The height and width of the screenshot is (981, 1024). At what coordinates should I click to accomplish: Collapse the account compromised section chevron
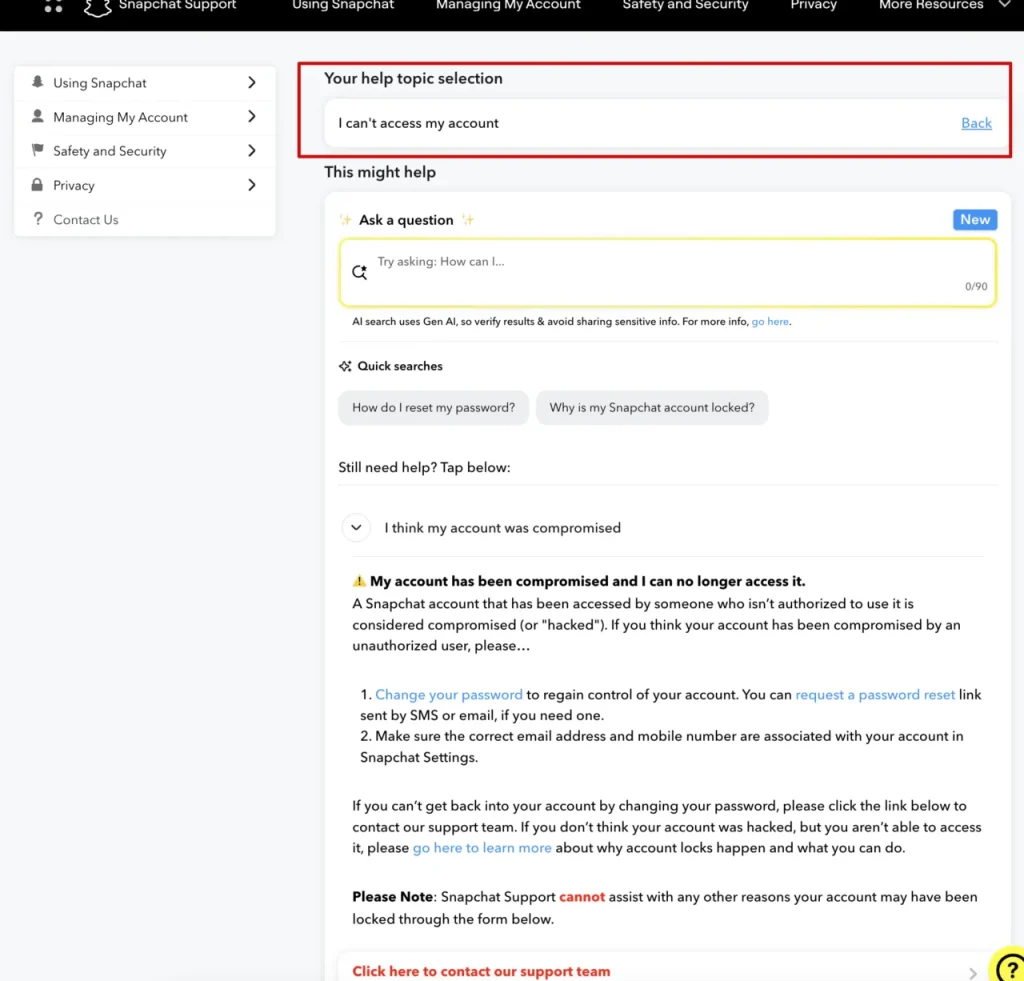coord(356,527)
